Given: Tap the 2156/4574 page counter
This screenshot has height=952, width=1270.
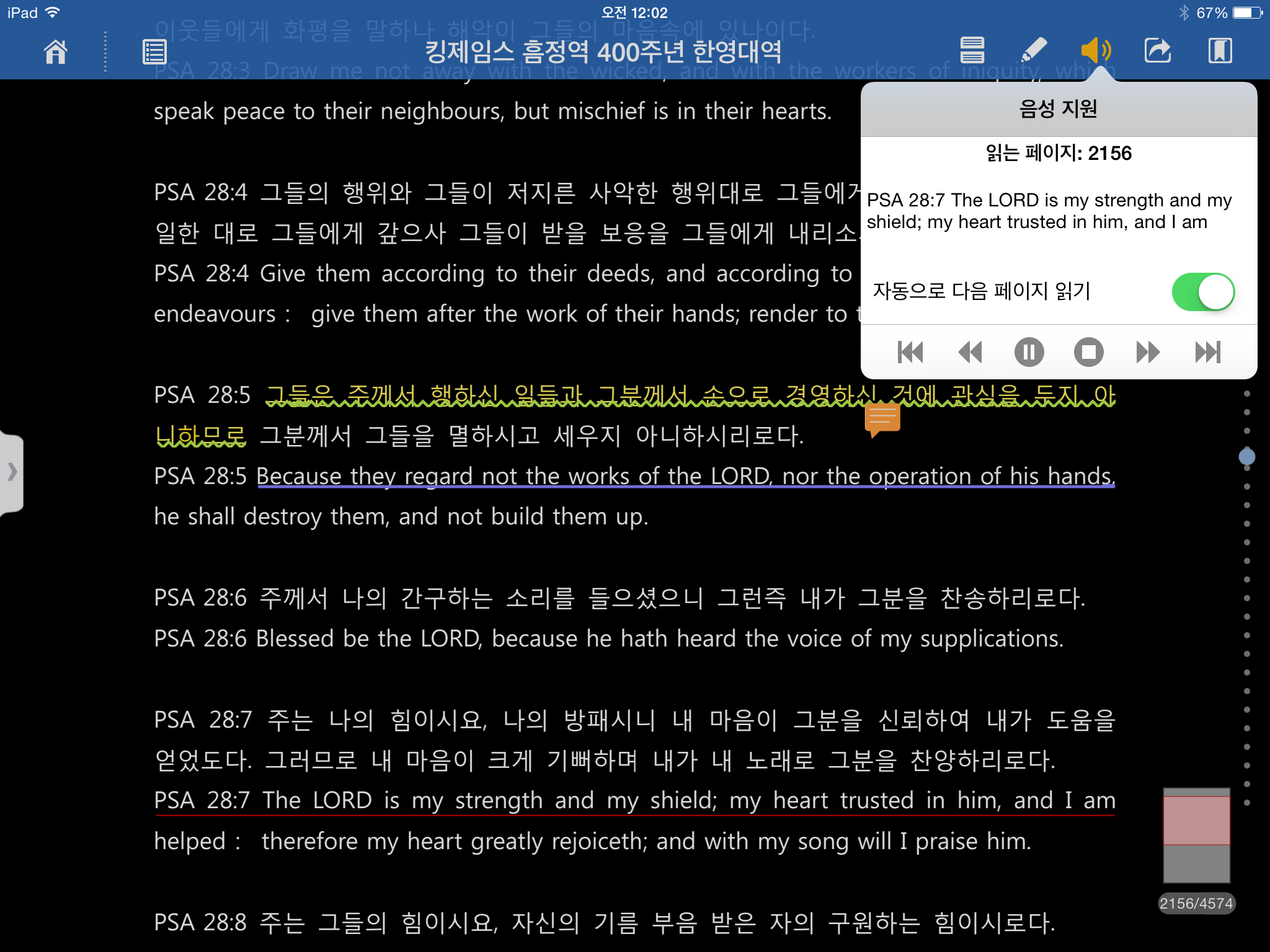Looking at the screenshot, I should coord(1196,903).
